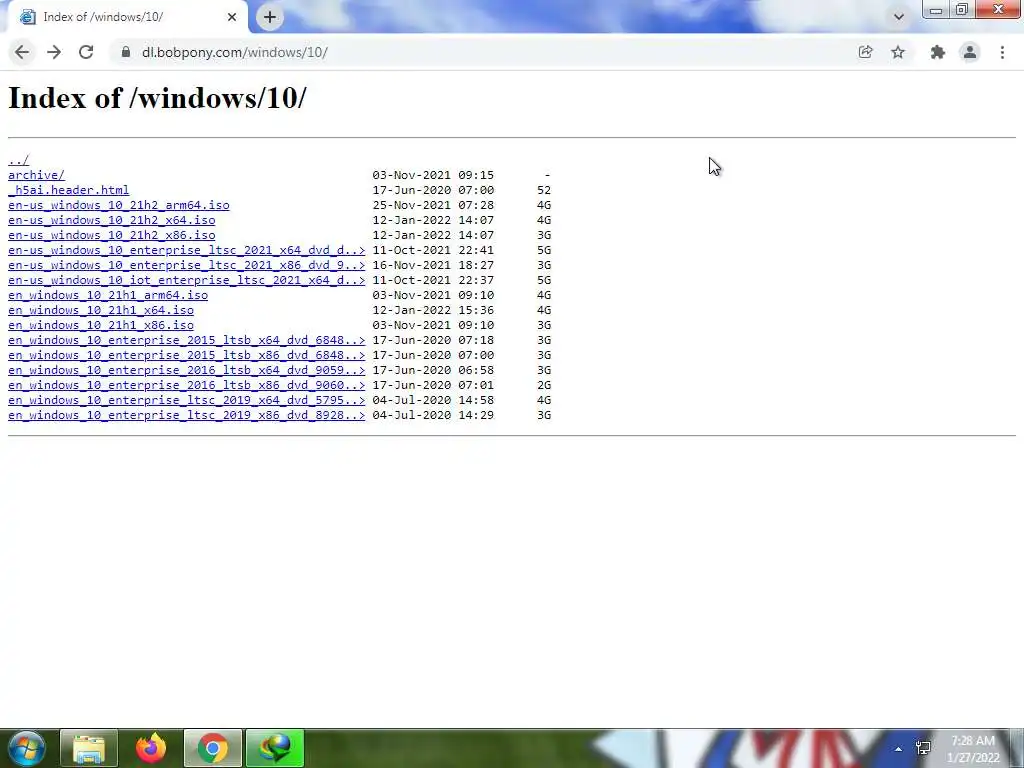Open _h5ai.header.html link
This screenshot has height=768, width=1024.
click(69, 190)
